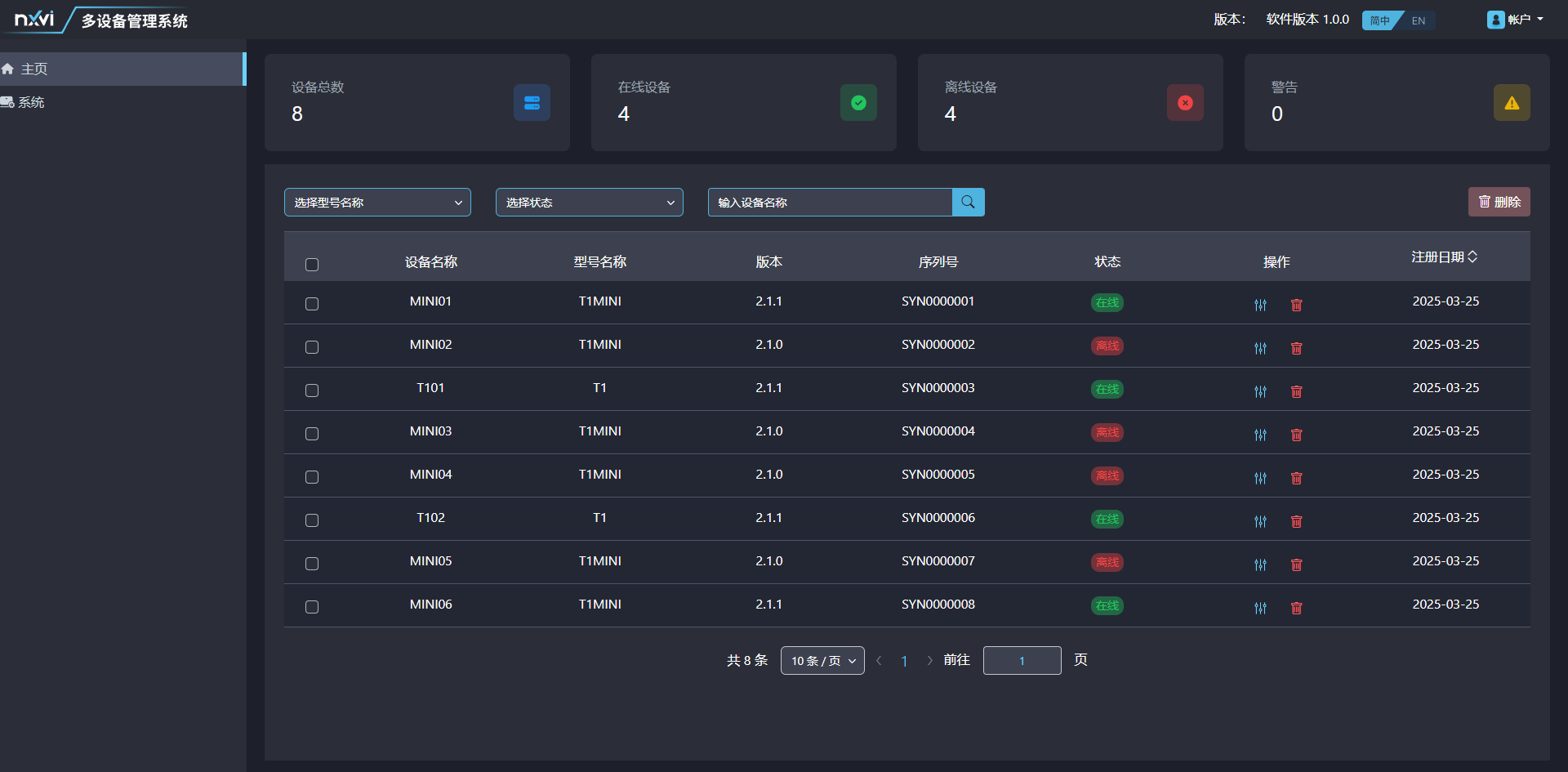Click trash icon in MINI03 row
The width and height of the screenshot is (1568, 772).
click(x=1296, y=435)
